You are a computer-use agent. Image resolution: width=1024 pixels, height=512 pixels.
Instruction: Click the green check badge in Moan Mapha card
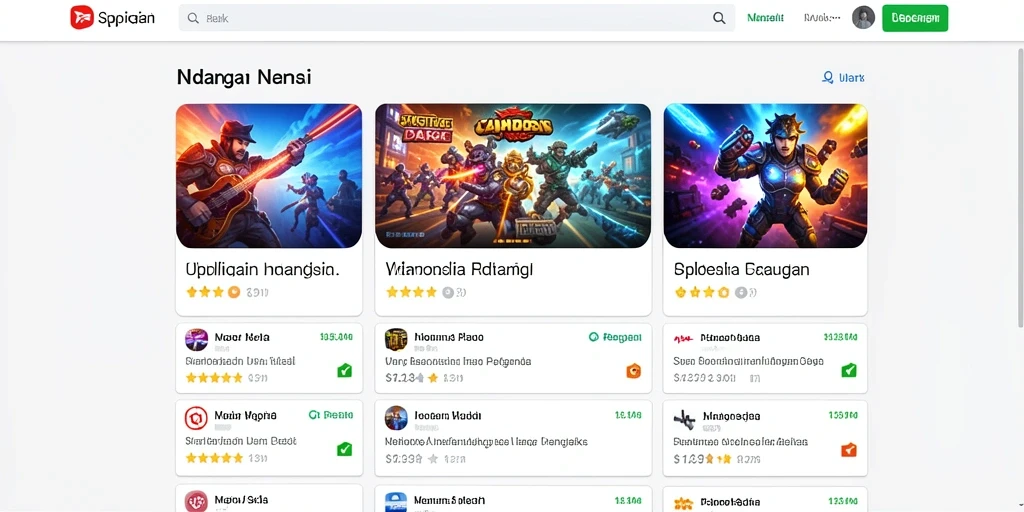click(344, 449)
